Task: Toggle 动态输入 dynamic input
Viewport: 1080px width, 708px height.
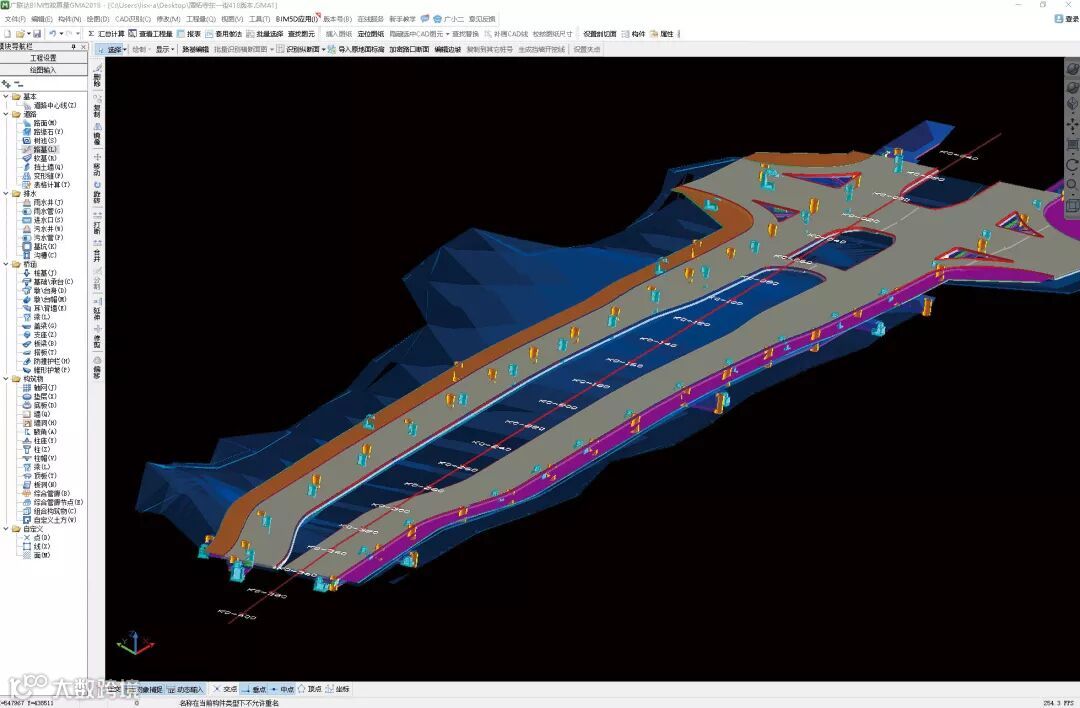Action: tap(186, 689)
